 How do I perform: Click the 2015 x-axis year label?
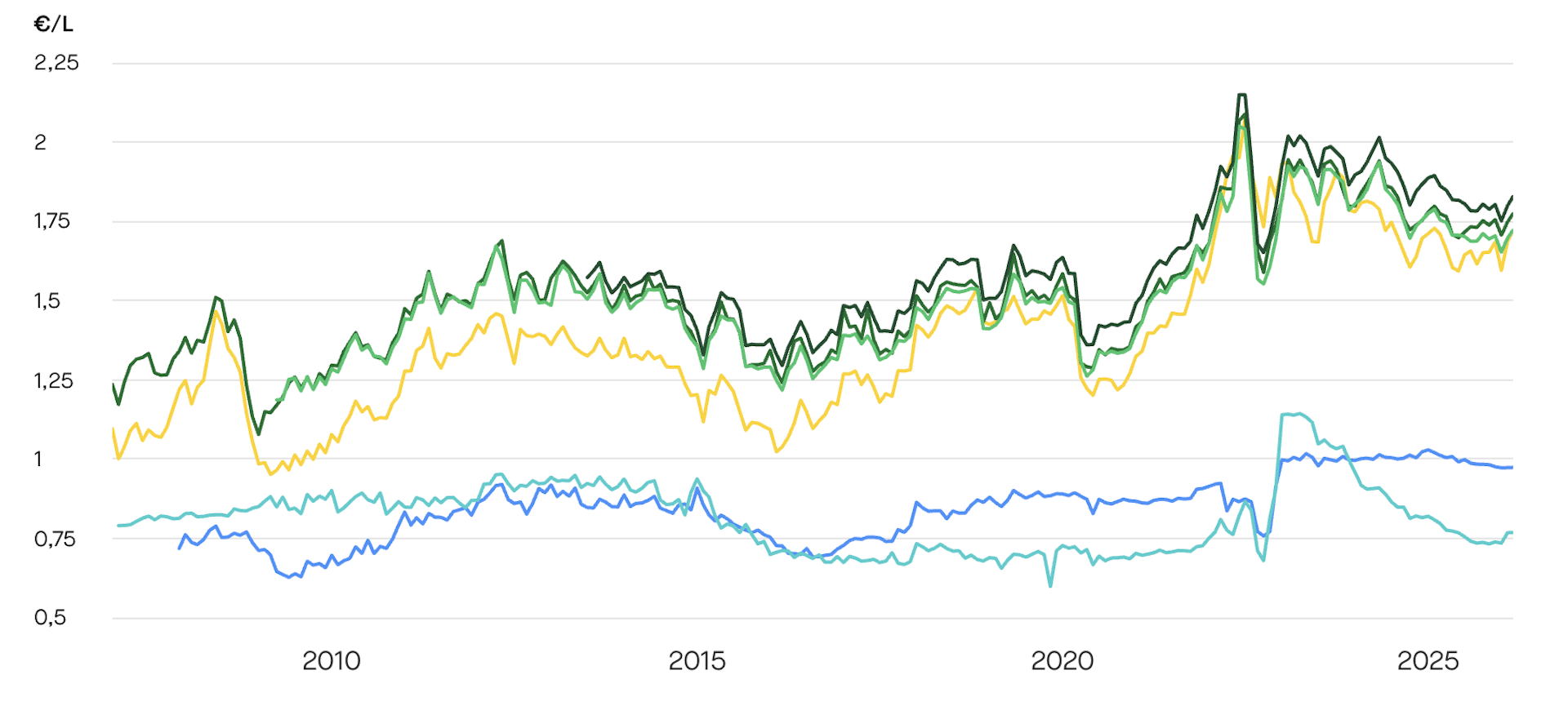tap(697, 660)
